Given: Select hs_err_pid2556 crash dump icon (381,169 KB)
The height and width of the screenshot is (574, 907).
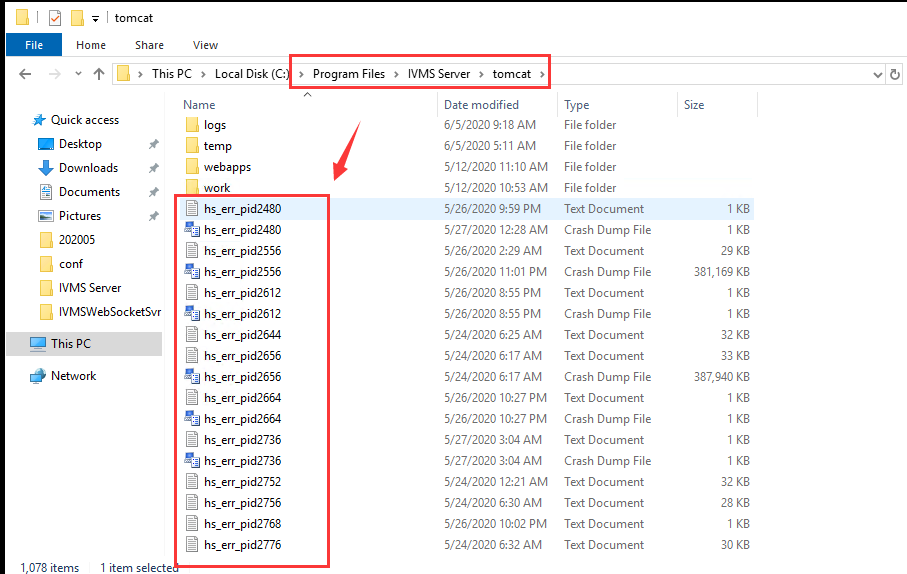Looking at the screenshot, I should click(192, 271).
